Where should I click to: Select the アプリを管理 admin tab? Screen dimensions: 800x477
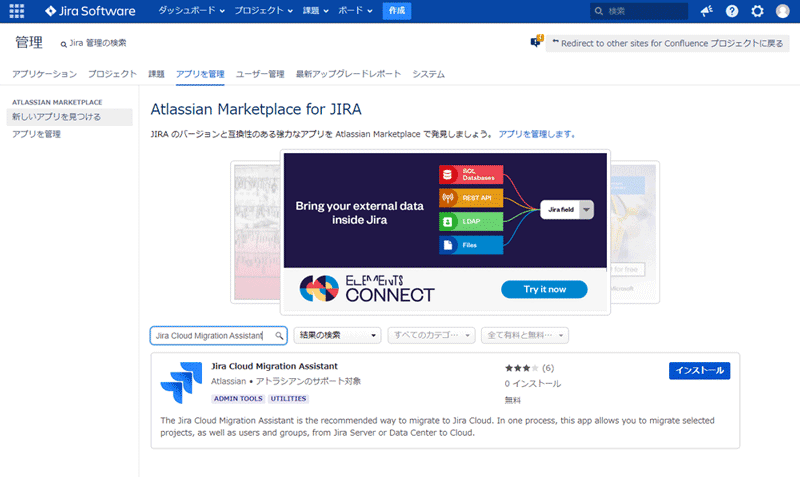point(200,74)
